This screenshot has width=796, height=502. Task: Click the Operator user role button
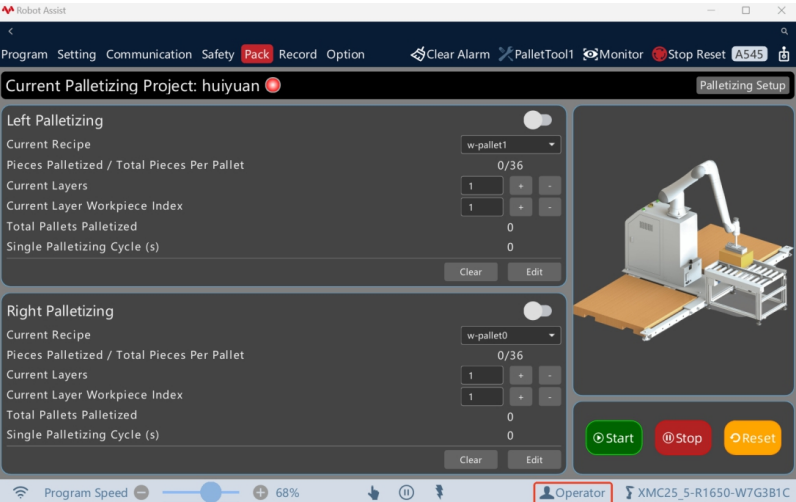(x=573, y=492)
